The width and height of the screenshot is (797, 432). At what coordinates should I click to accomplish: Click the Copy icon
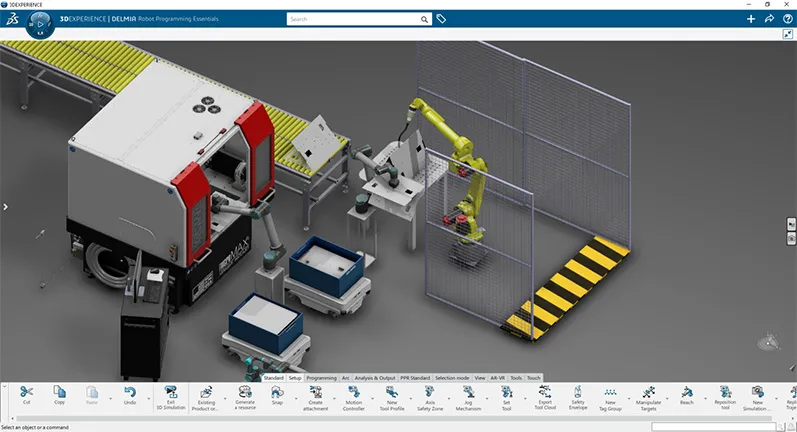click(x=59, y=391)
